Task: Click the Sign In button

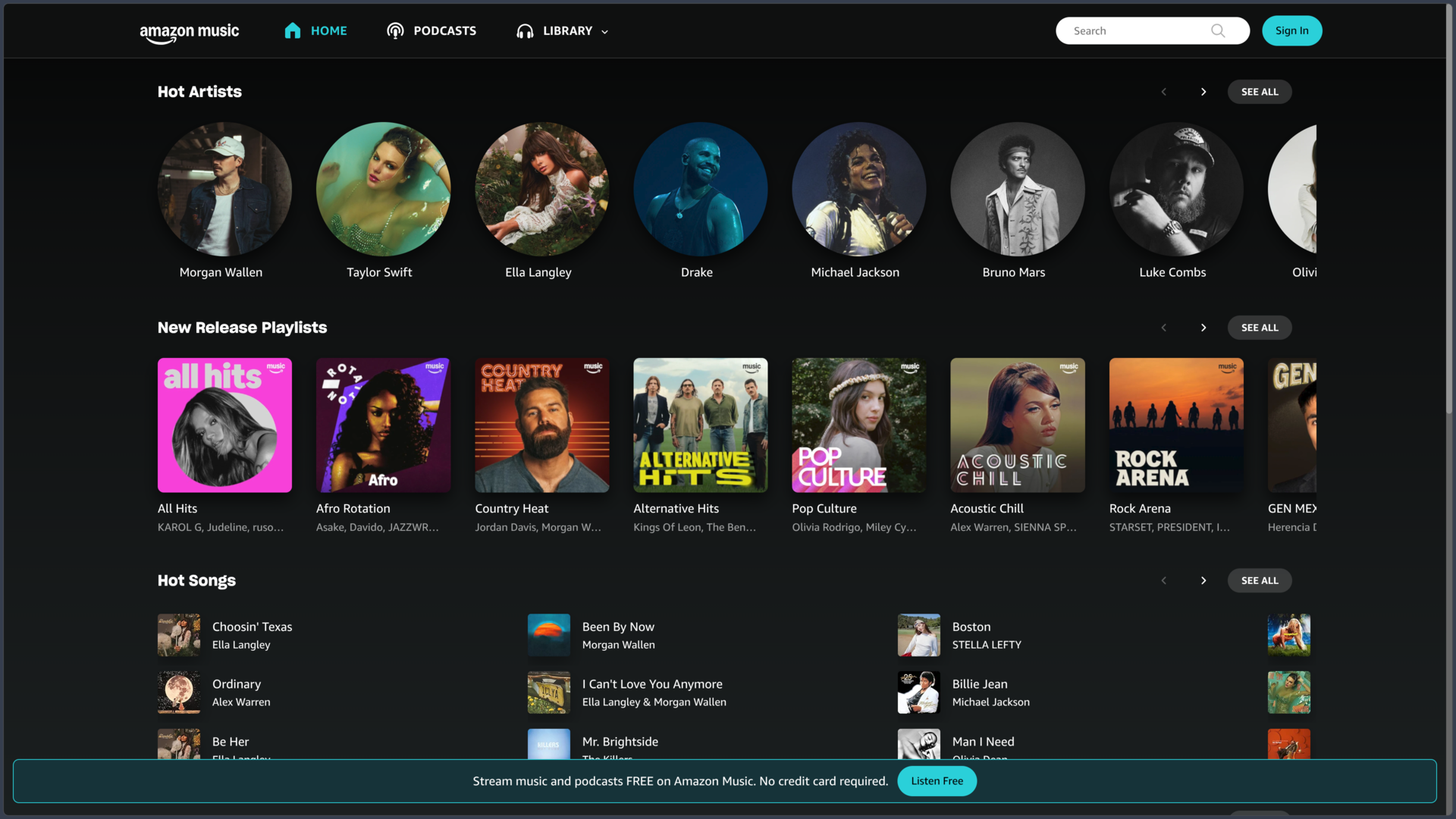Action: coord(1291,30)
